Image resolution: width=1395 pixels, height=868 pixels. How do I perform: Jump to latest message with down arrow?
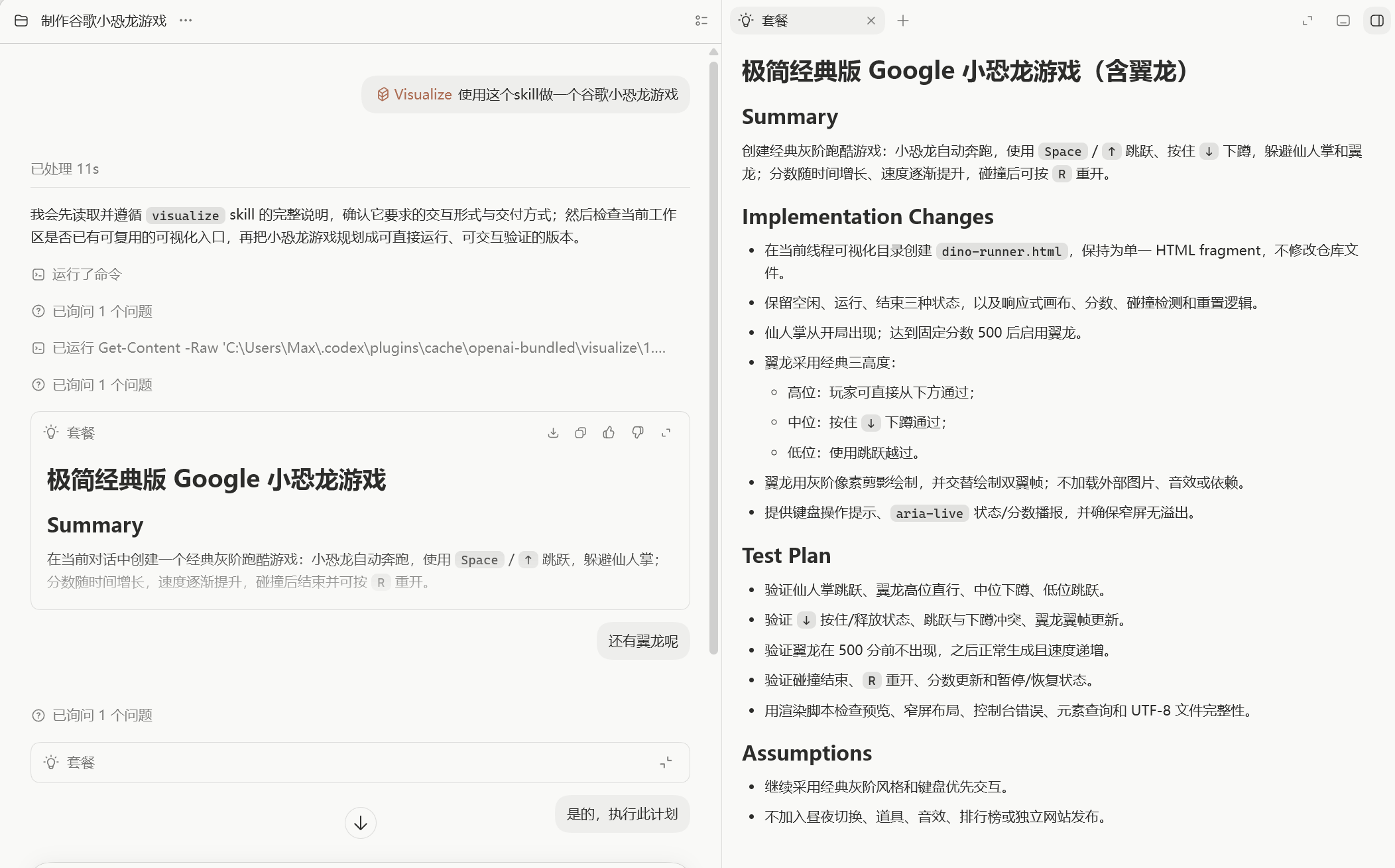point(361,823)
